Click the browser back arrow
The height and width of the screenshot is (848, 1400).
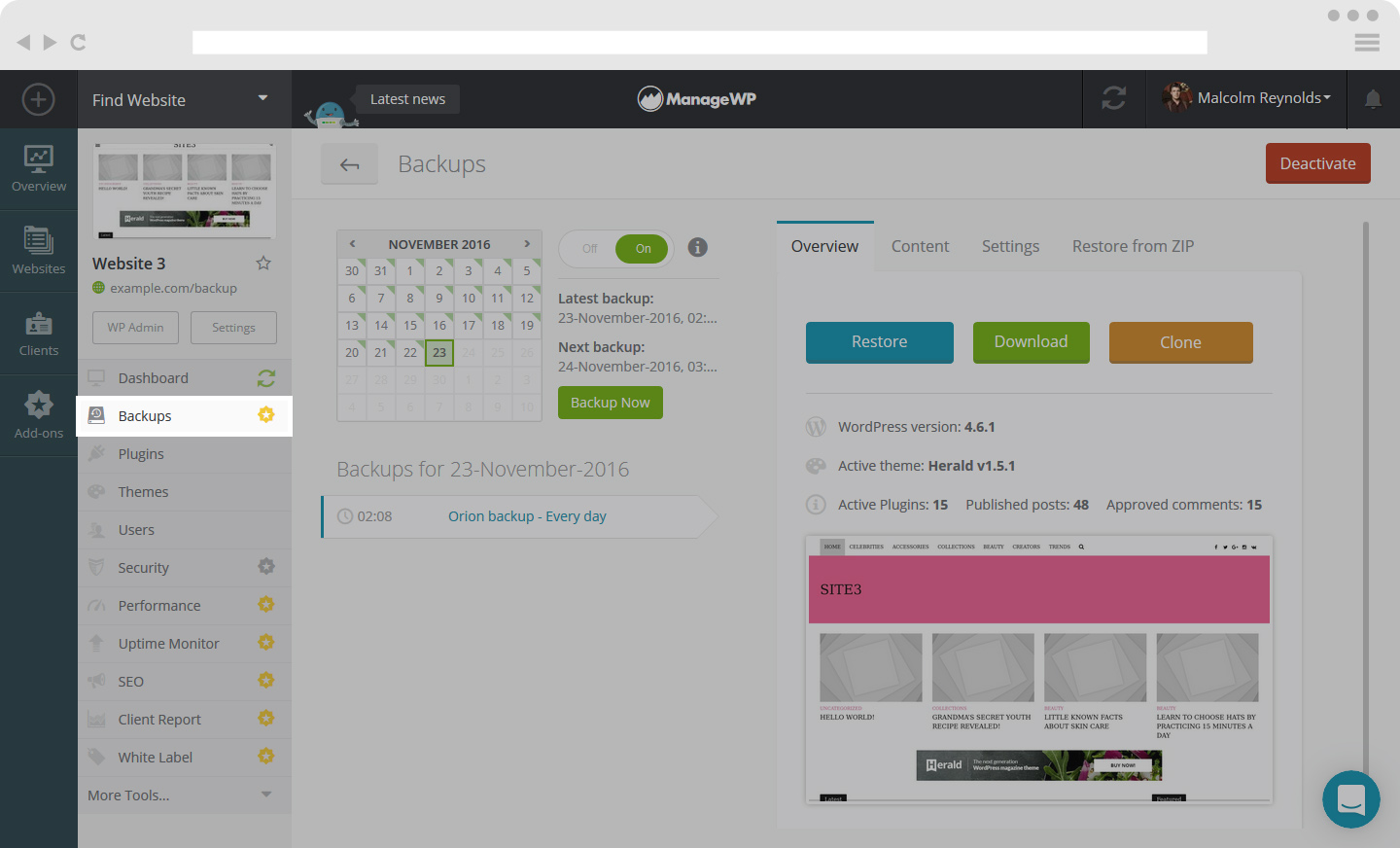23,42
